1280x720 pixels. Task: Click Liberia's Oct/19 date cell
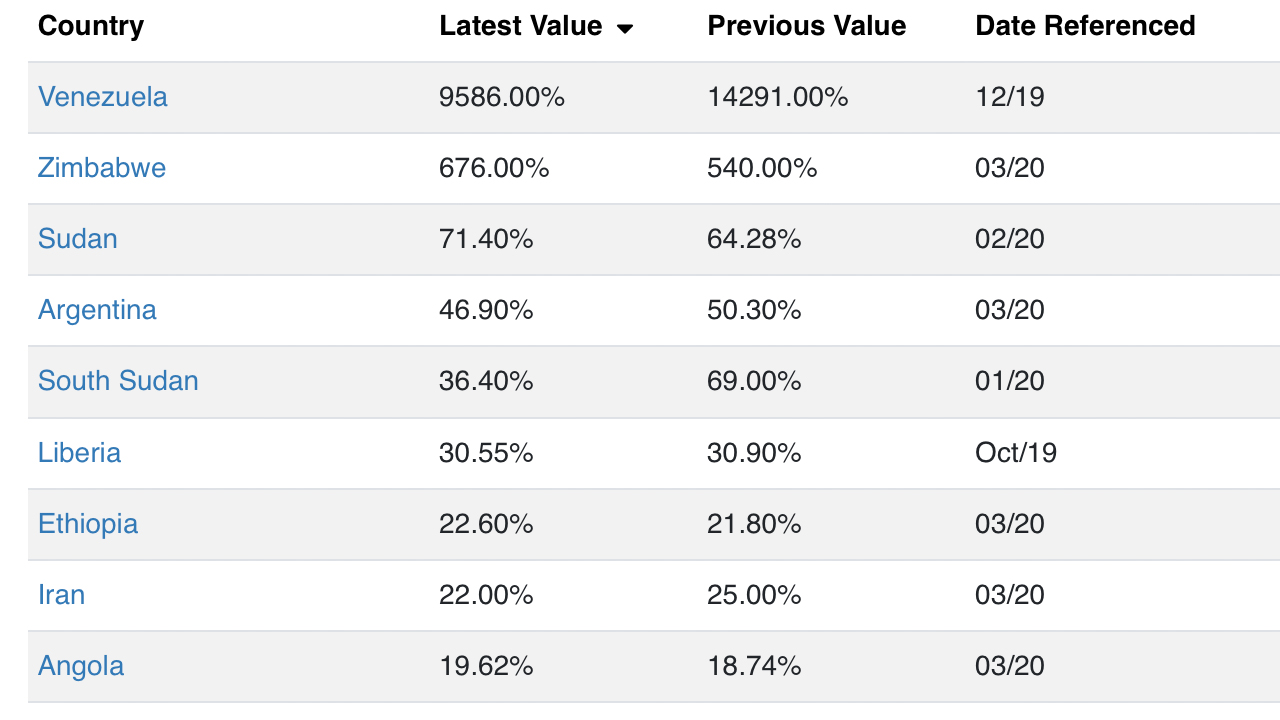(1016, 453)
